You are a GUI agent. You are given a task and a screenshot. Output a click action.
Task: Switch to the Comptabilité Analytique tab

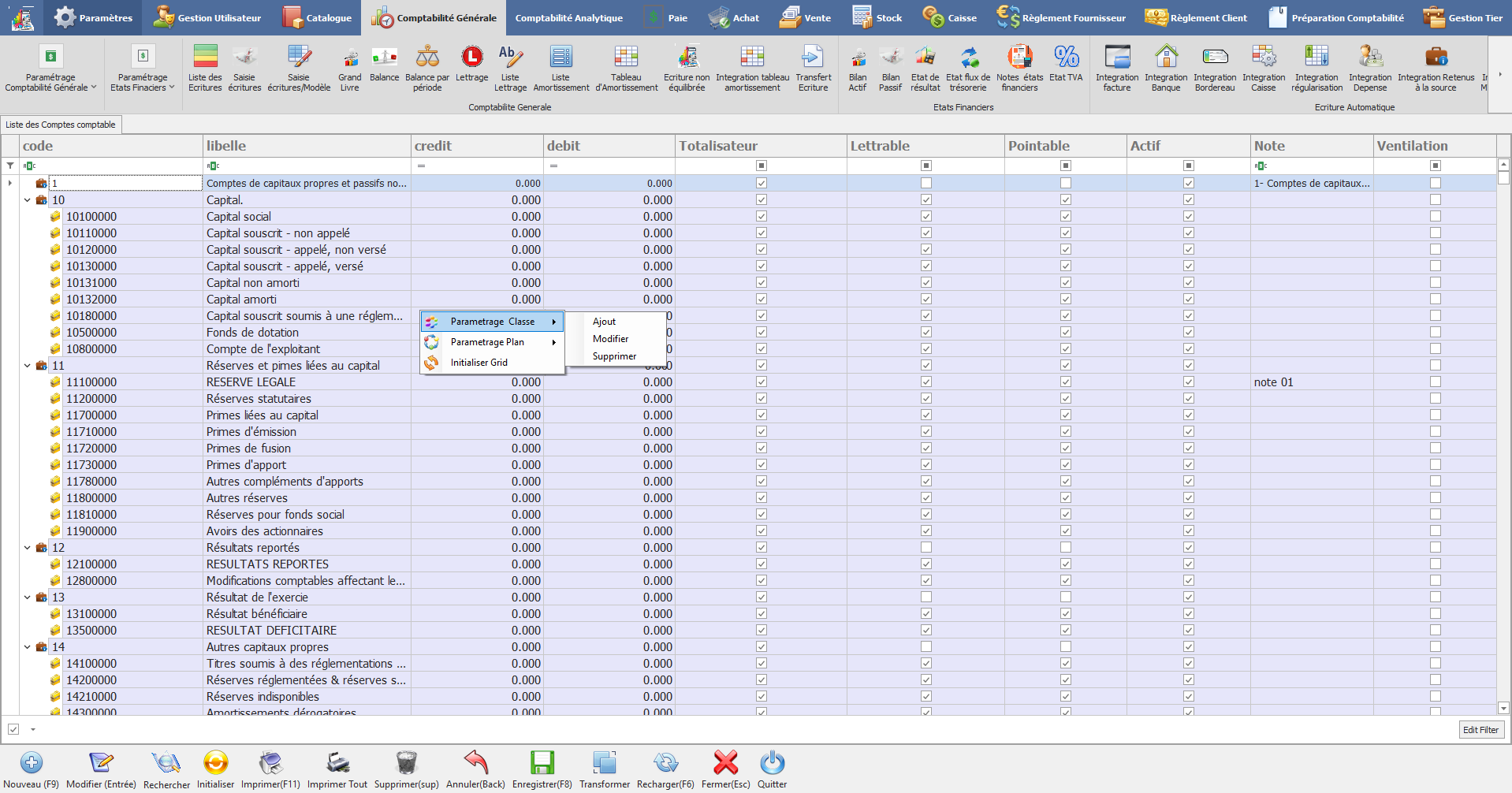click(x=569, y=17)
